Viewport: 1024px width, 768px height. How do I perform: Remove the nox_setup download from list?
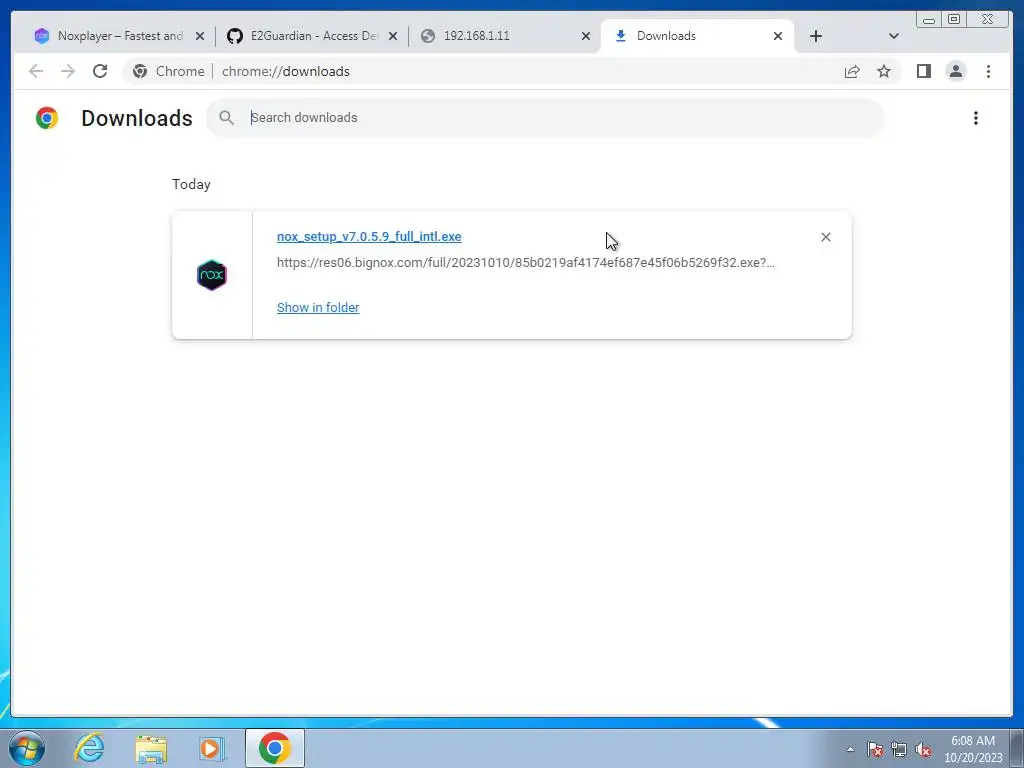tap(825, 237)
